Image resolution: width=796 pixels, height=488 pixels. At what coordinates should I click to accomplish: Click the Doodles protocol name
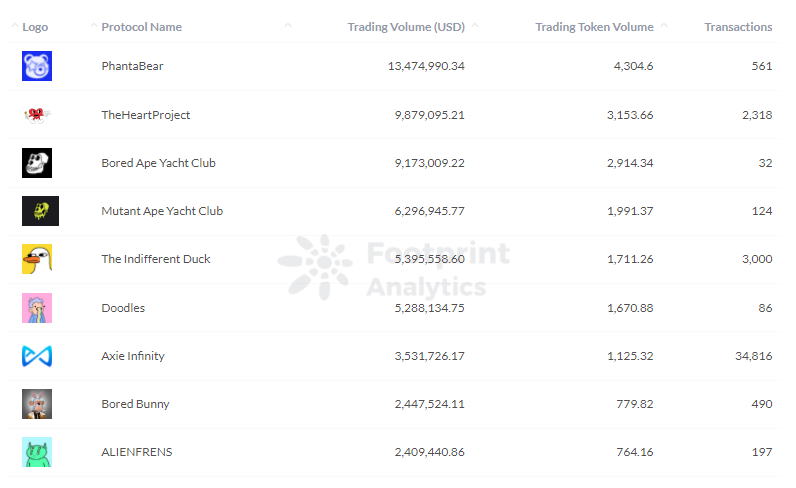click(123, 308)
